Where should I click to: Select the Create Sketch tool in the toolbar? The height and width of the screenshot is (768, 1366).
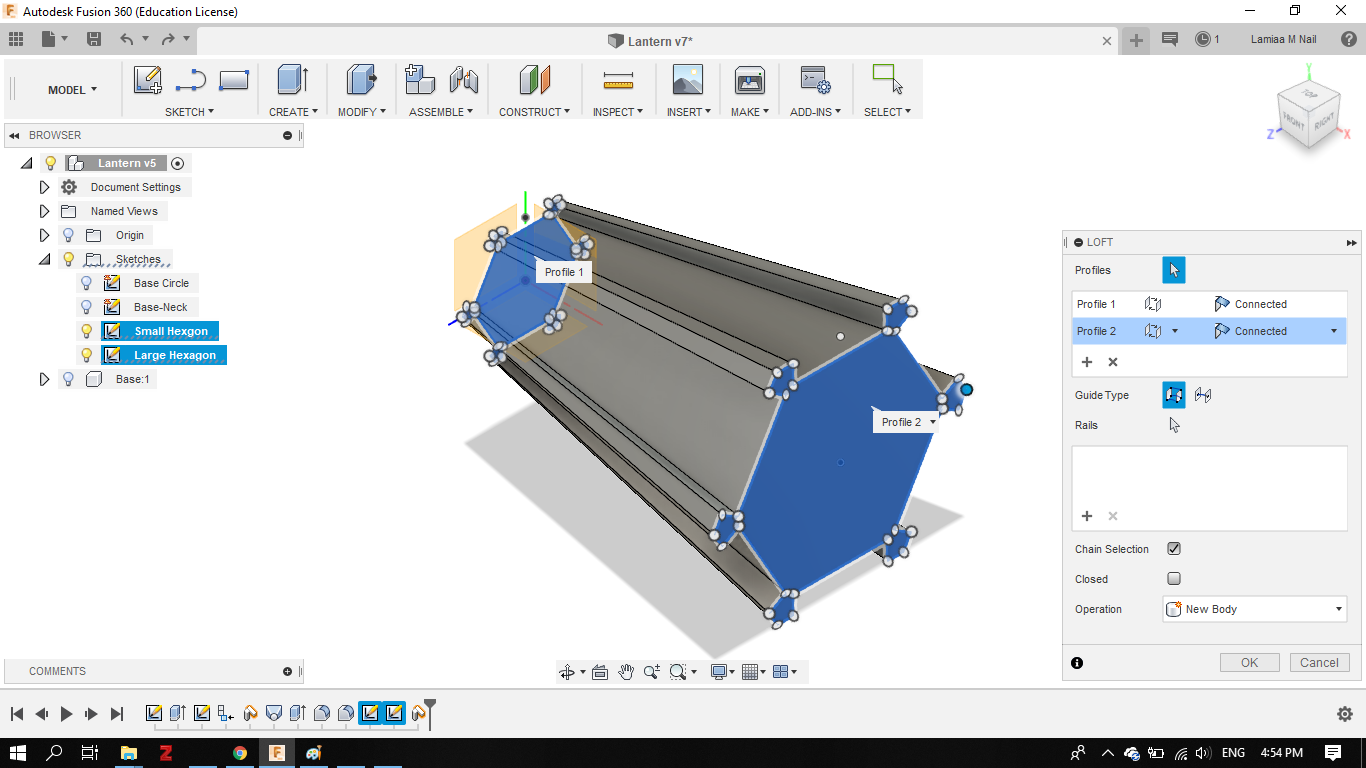(148, 80)
